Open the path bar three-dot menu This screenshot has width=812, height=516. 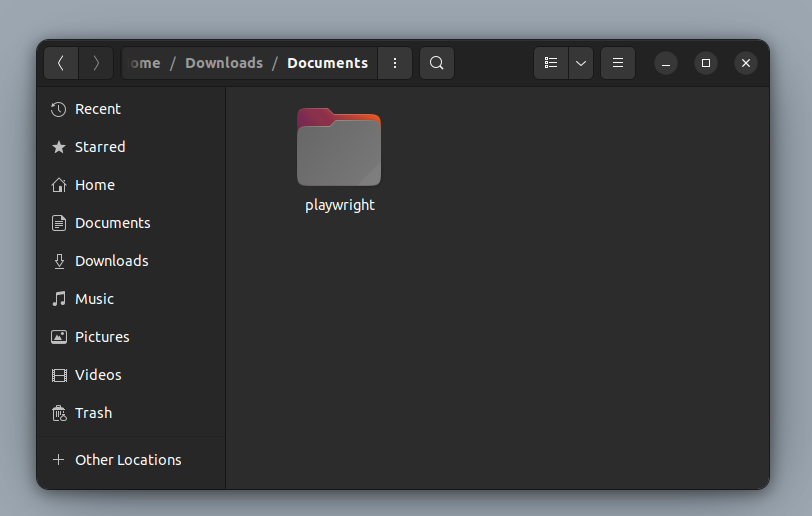395,63
